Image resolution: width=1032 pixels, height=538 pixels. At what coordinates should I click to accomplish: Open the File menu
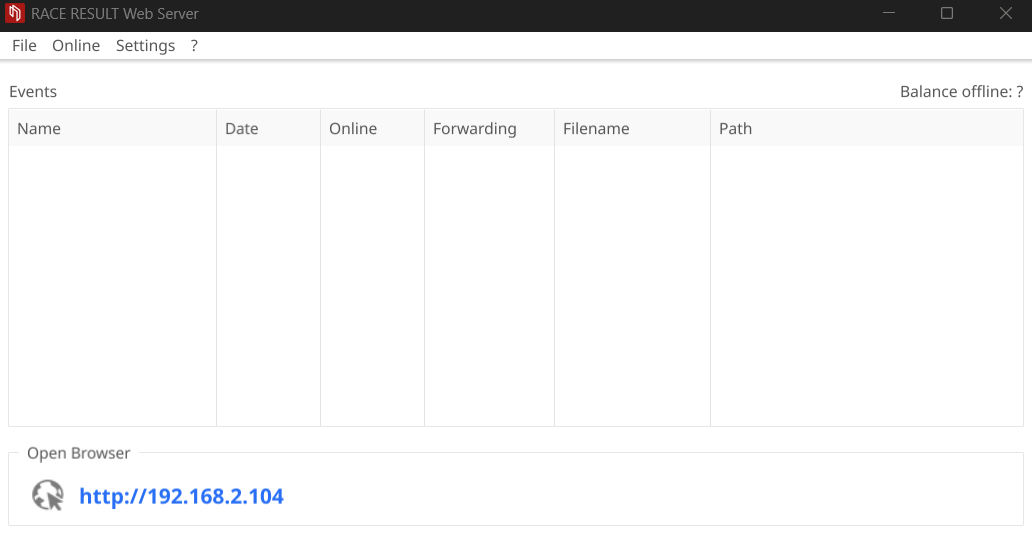pos(24,46)
